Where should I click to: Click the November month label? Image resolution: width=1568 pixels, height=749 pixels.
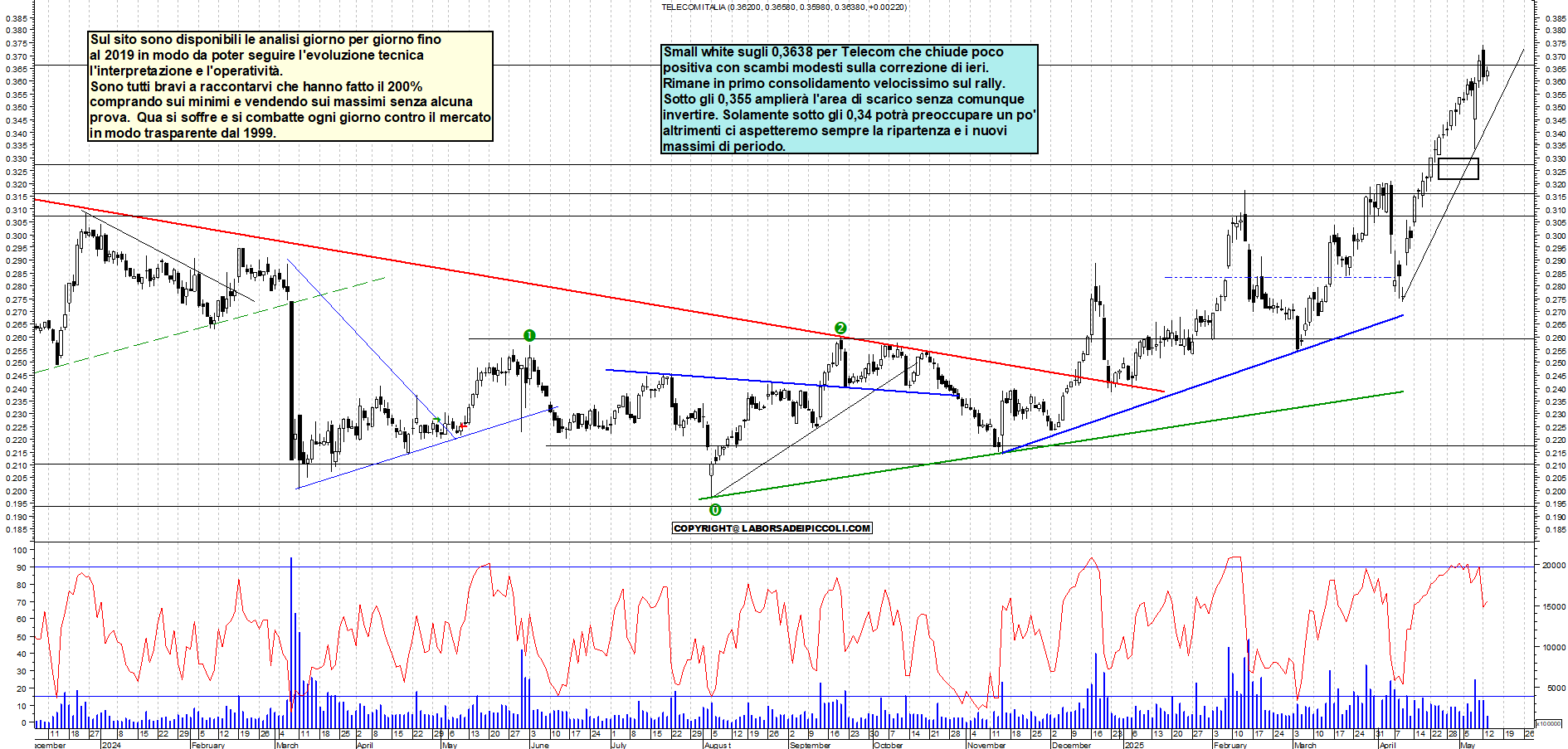click(x=986, y=745)
